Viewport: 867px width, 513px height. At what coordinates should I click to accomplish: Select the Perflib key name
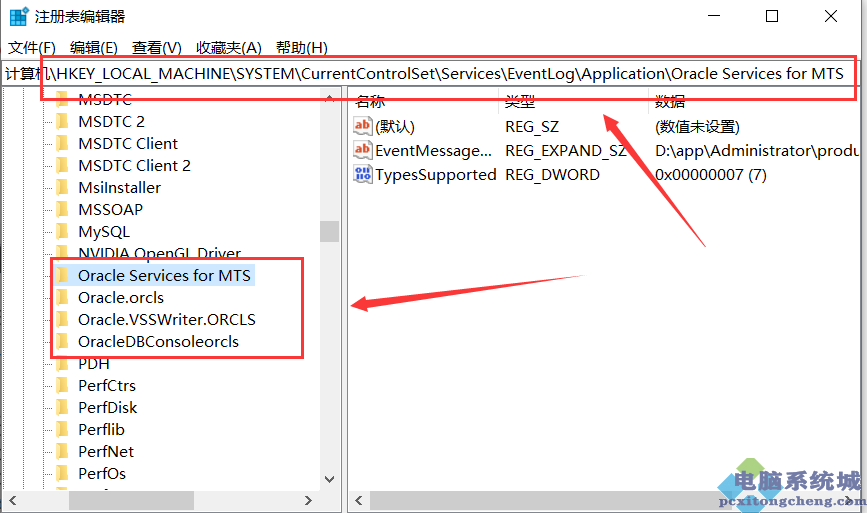tap(101, 430)
